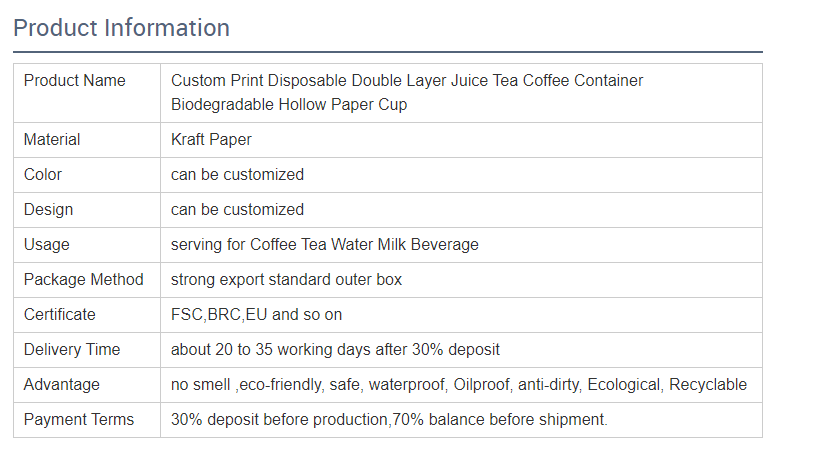
Task: Click the Biodegradable Hollow Paper Cup line
Action: [289, 104]
